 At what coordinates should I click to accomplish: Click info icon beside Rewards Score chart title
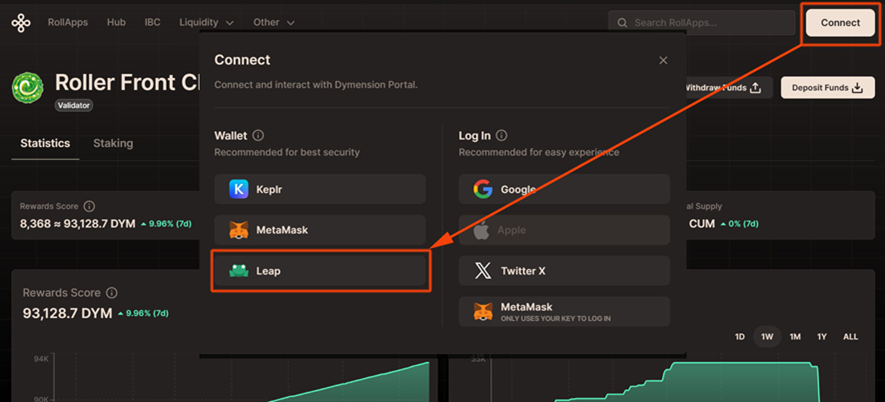[x=112, y=293]
